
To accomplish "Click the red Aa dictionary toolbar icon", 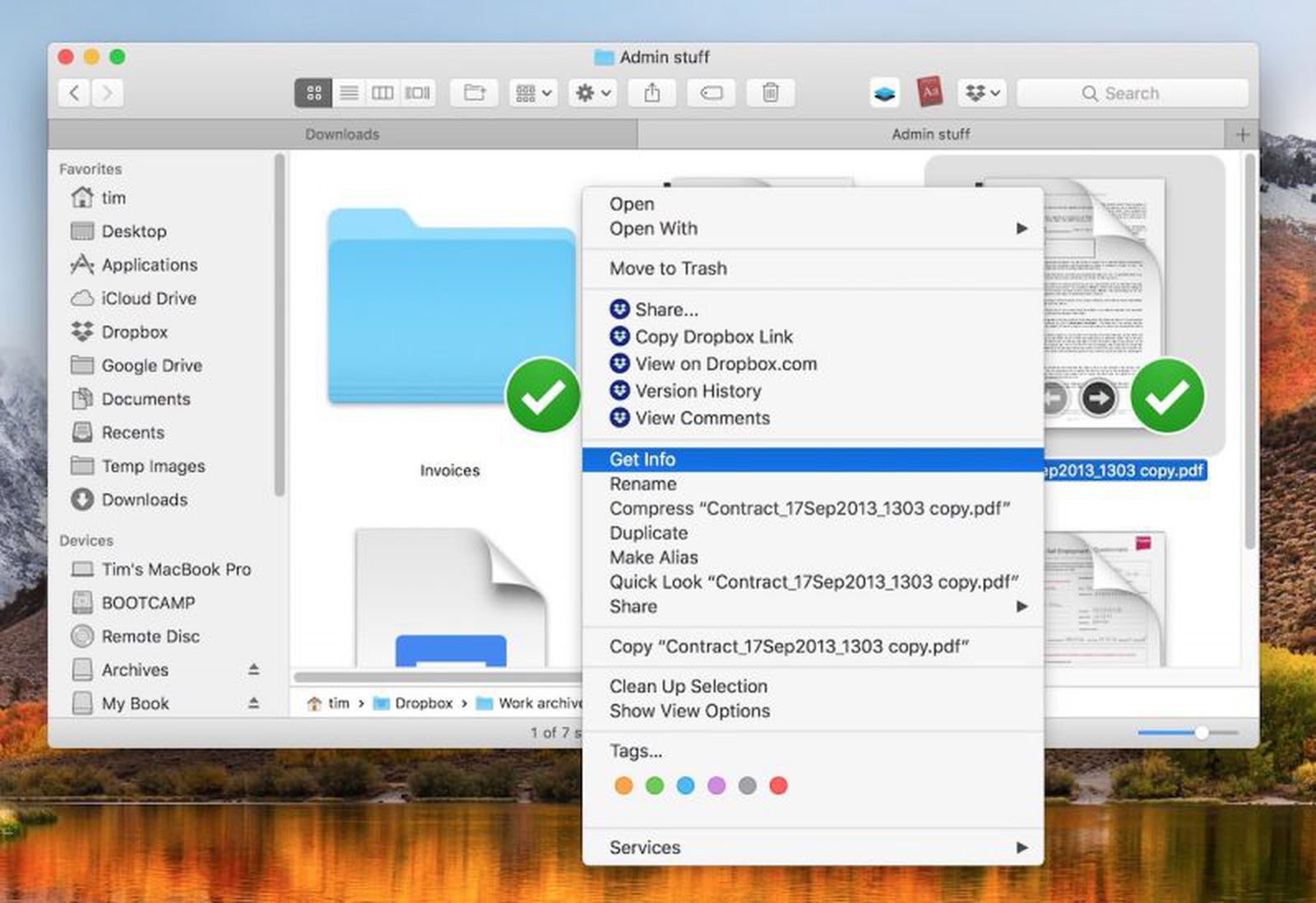I will coord(928,91).
